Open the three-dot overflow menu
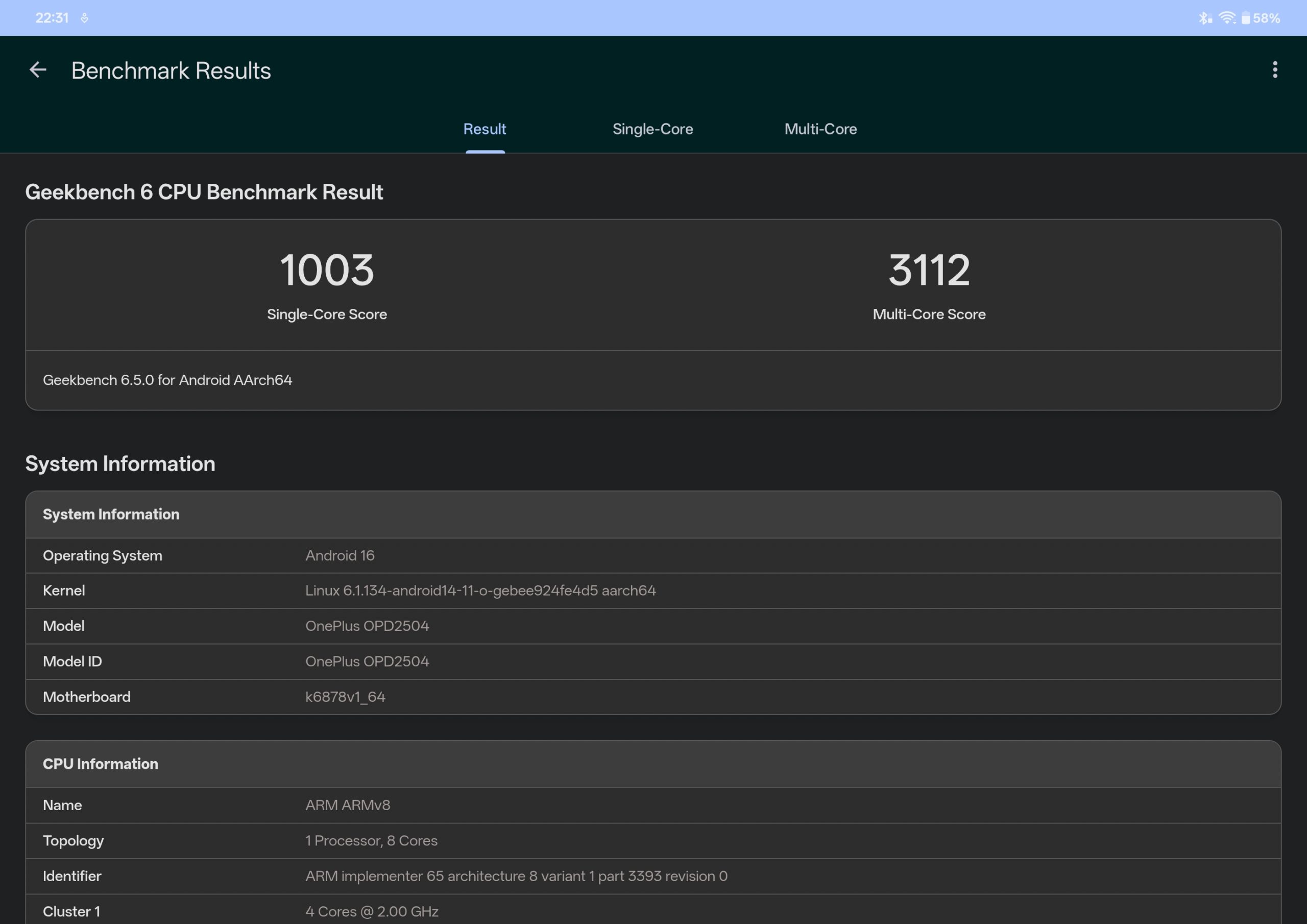The width and height of the screenshot is (1307, 924). [x=1274, y=70]
